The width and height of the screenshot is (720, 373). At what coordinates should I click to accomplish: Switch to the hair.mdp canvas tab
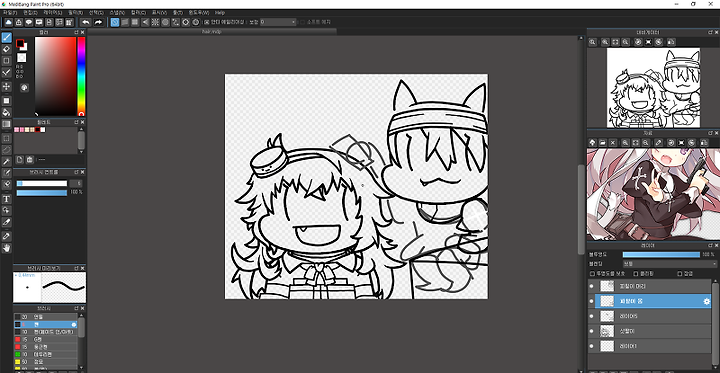pos(212,32)
